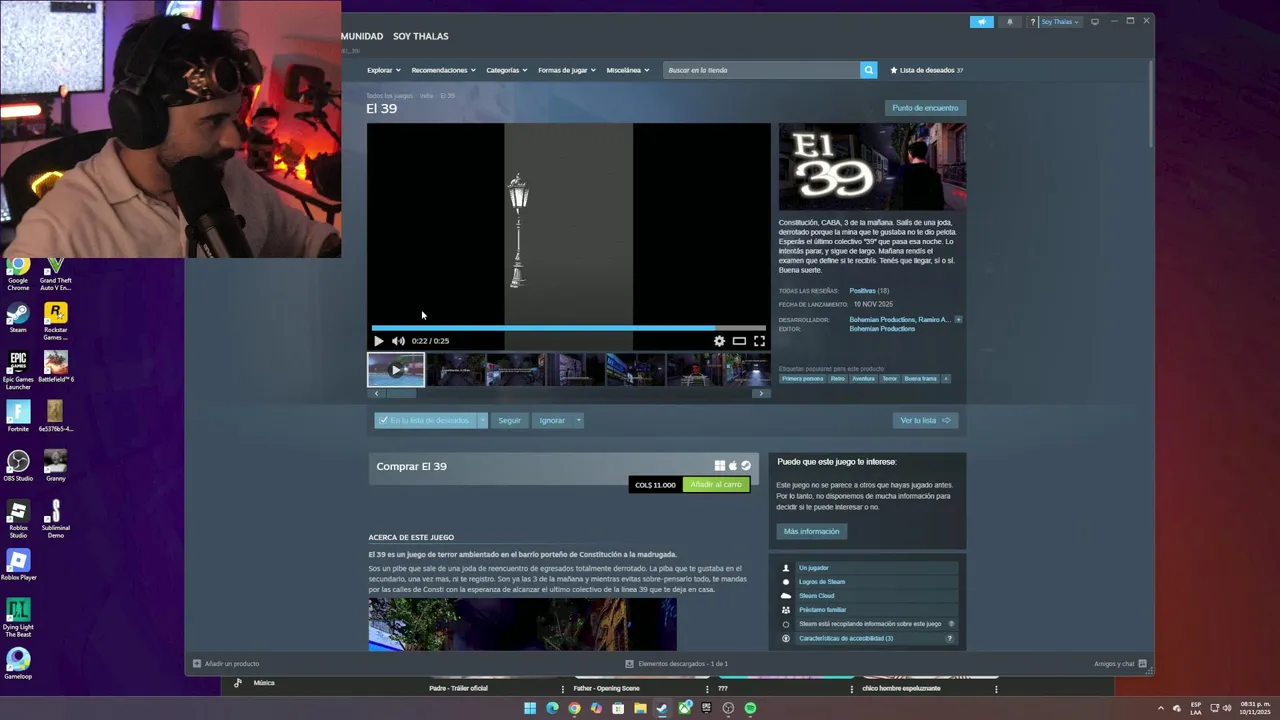Open the Steam notifications bell
This screenshot has height=720, width=1280.
(x=1009, y=22)
